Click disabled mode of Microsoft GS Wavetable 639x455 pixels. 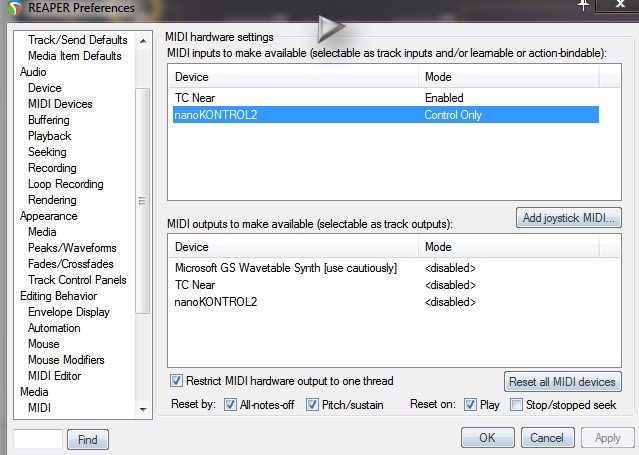[450, 268]
